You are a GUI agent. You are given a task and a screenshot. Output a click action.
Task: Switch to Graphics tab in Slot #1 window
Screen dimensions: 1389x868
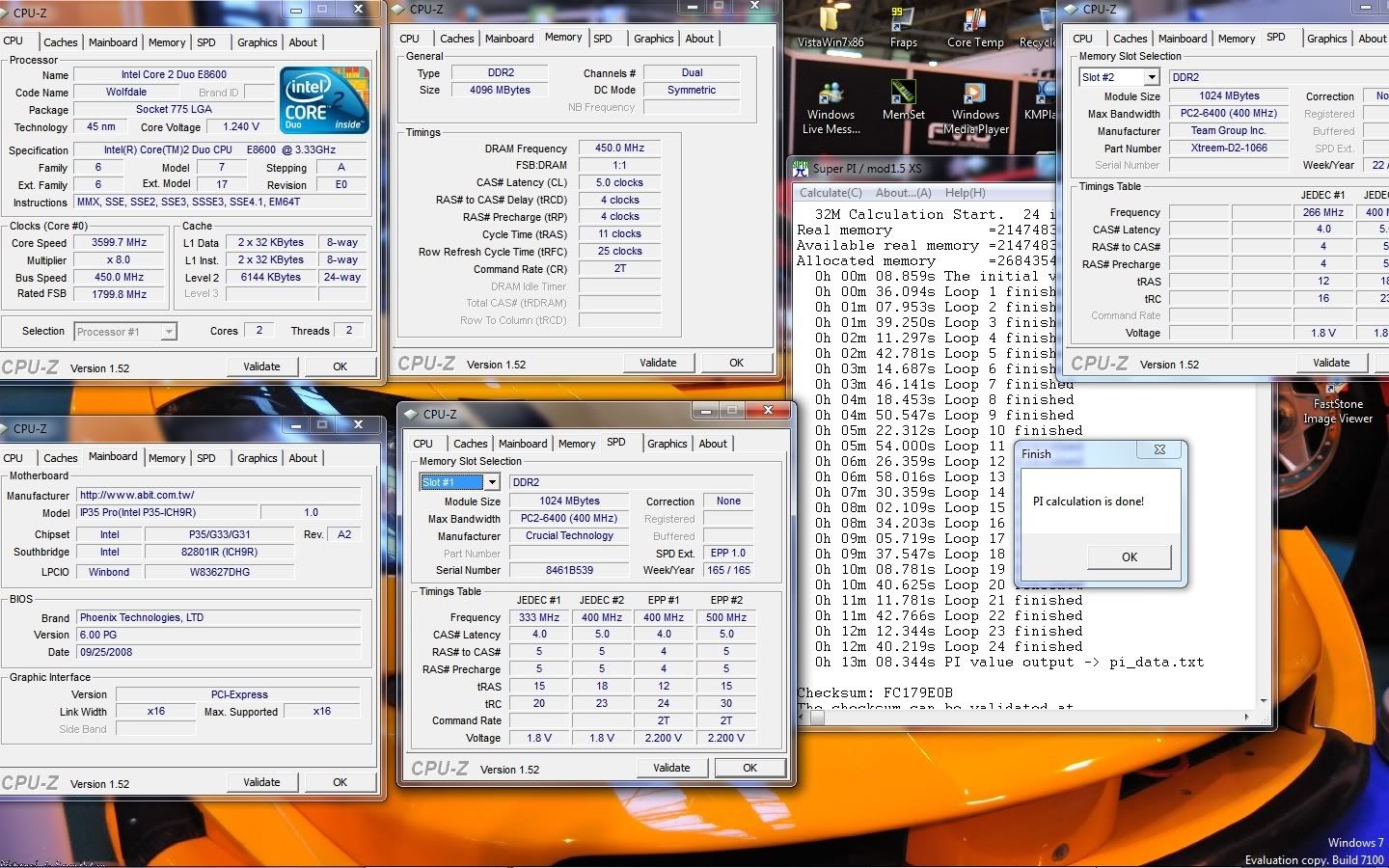[667, 444]
